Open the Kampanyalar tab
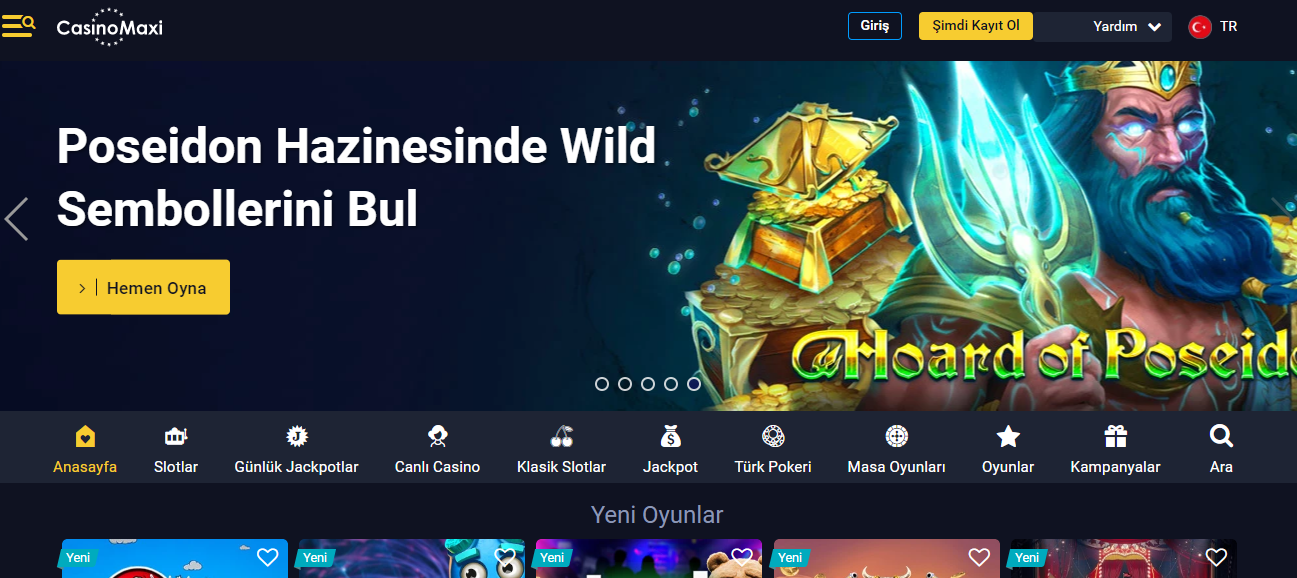 tap(1115, 450)
